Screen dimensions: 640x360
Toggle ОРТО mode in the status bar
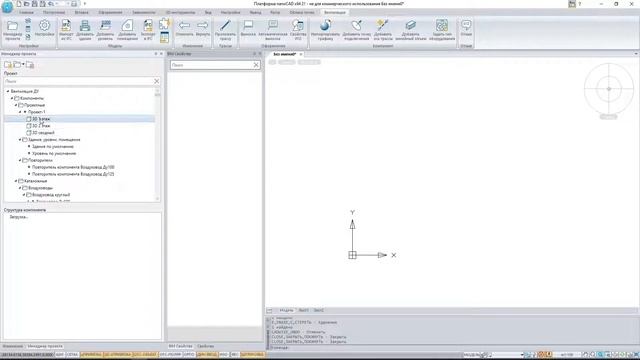189,355
